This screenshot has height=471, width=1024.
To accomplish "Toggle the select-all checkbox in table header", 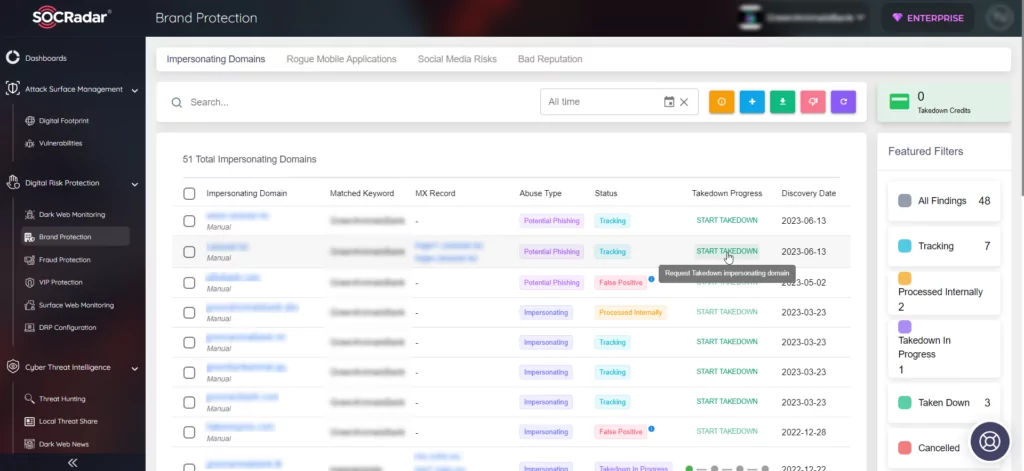I will [x=189, y=193].
